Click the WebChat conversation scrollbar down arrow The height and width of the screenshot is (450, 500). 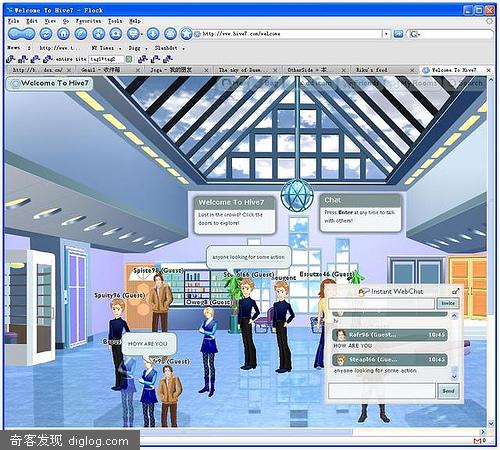(454, 377)
